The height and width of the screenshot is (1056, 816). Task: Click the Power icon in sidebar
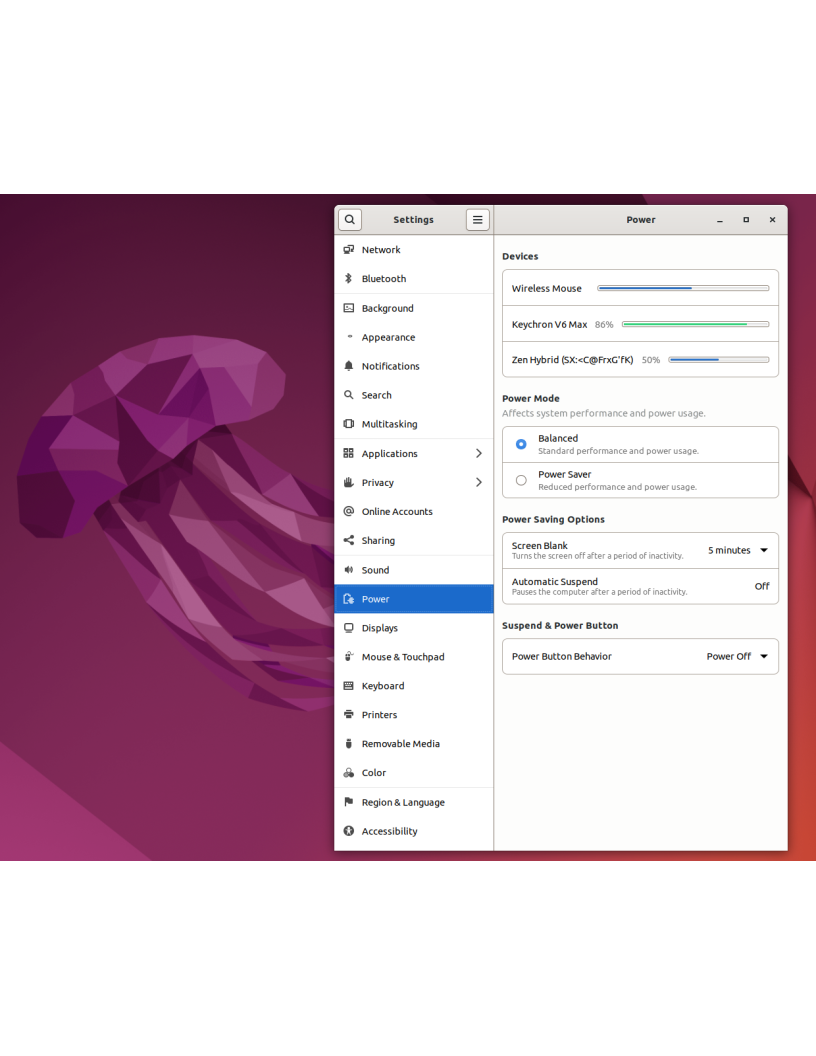349,599
